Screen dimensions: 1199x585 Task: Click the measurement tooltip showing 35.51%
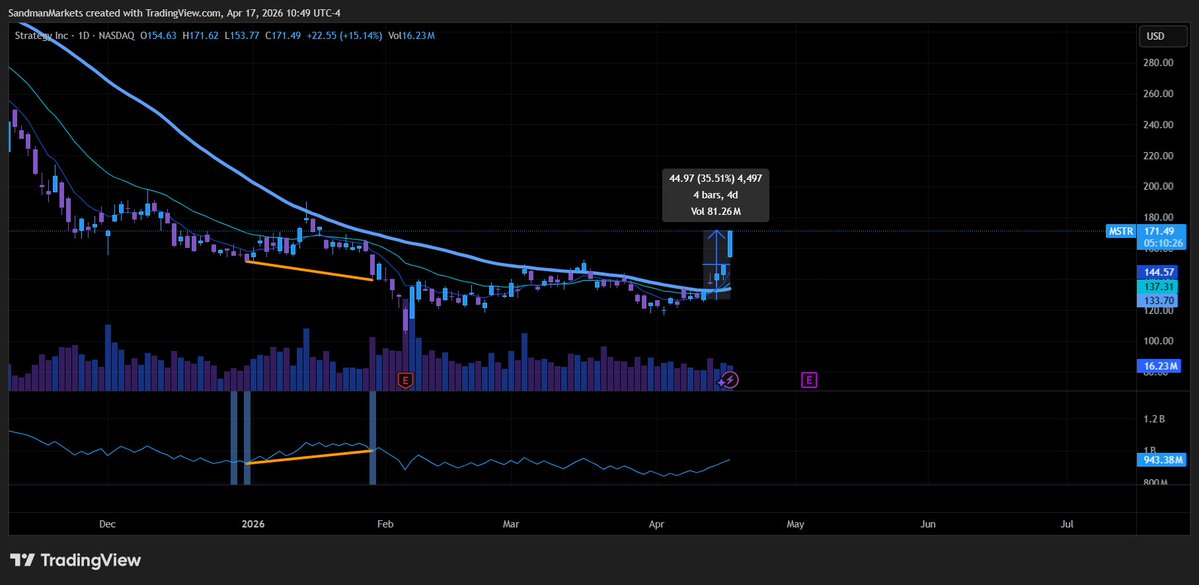click(x=715, y=195)
